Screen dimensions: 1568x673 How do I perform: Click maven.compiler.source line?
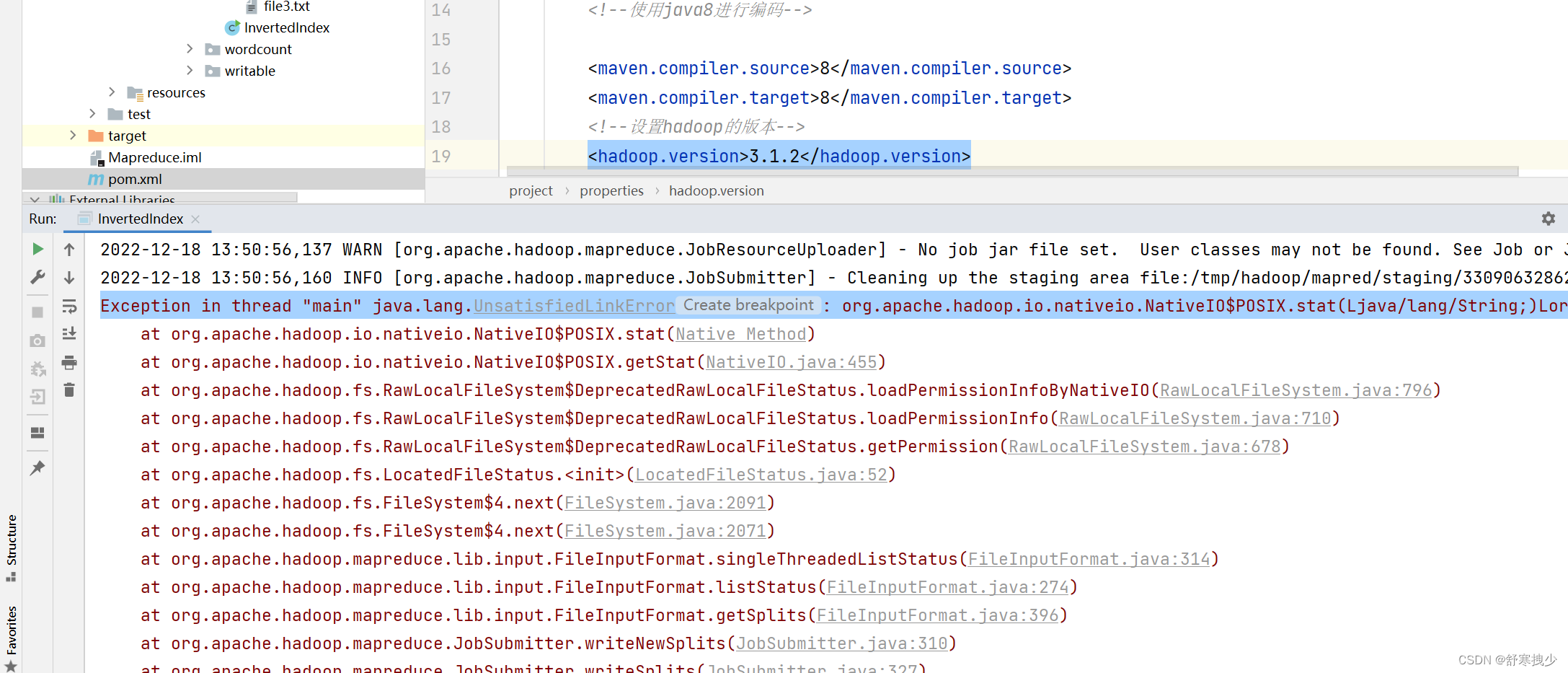pos(830,69)
